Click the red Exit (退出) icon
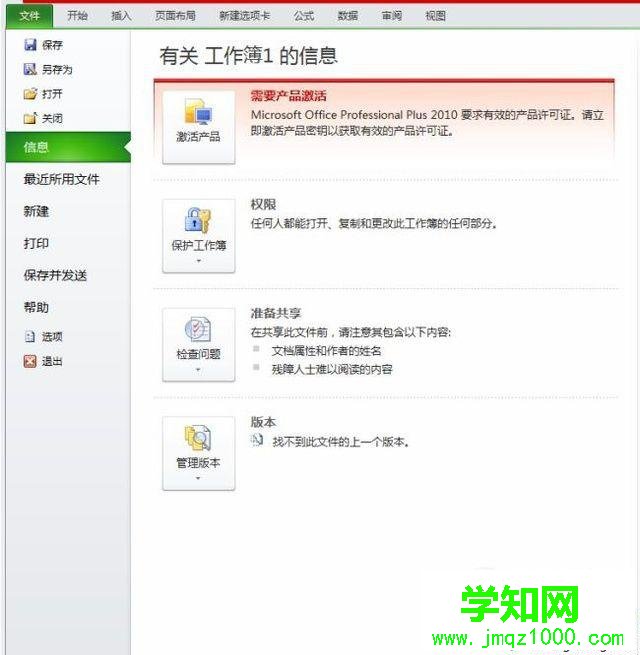Viewport: 640px width, 655px height. [30, 361]
